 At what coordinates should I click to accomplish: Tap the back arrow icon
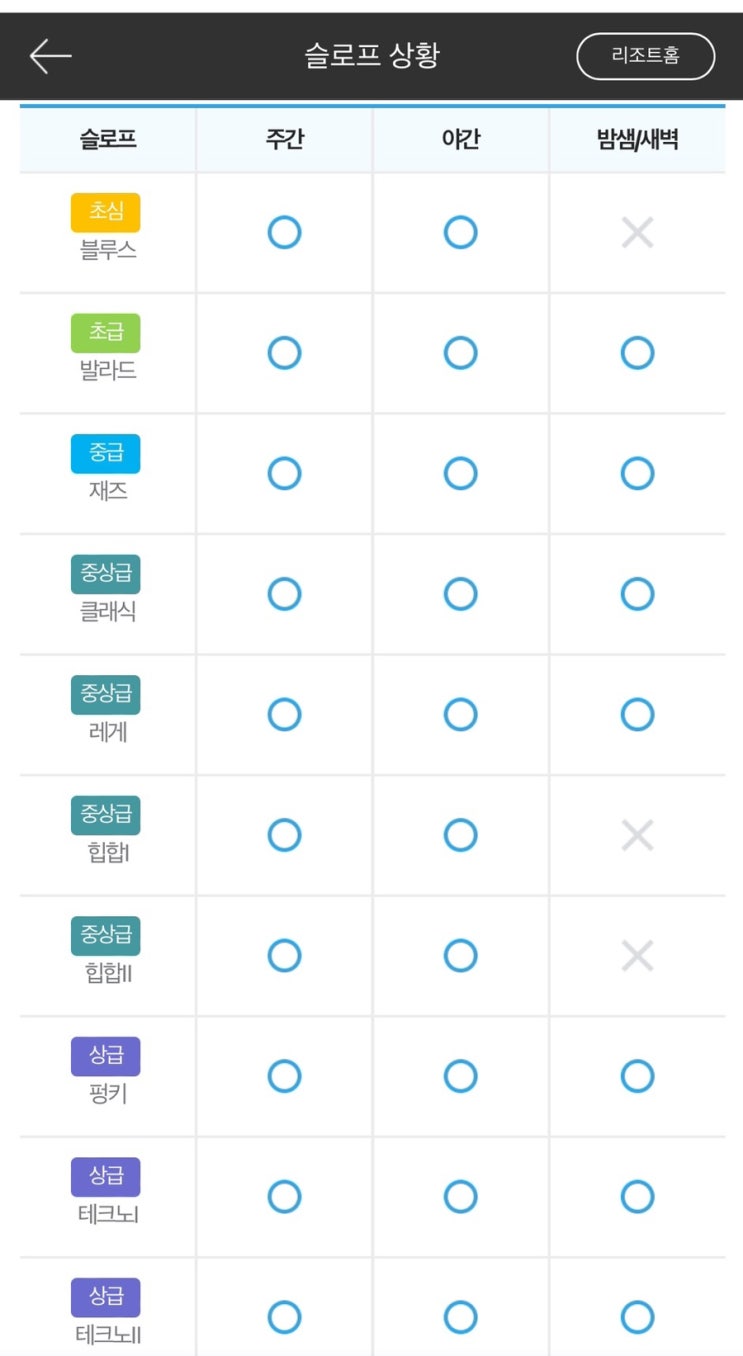[x=50, y=56]
